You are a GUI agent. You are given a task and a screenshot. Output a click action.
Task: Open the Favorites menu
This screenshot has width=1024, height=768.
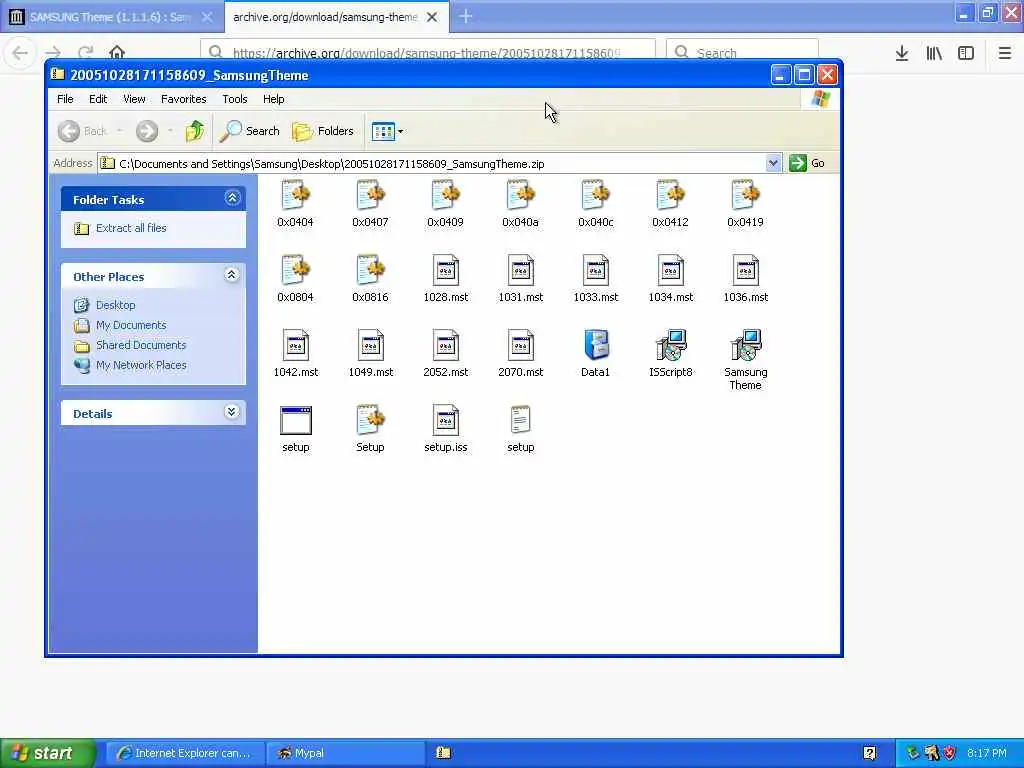(x=184, y=99)
